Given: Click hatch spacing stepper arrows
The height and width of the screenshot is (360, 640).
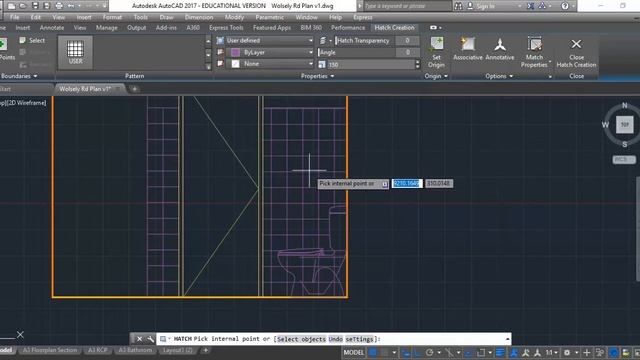Looking at the screenshot, I should tap(417, 64).
